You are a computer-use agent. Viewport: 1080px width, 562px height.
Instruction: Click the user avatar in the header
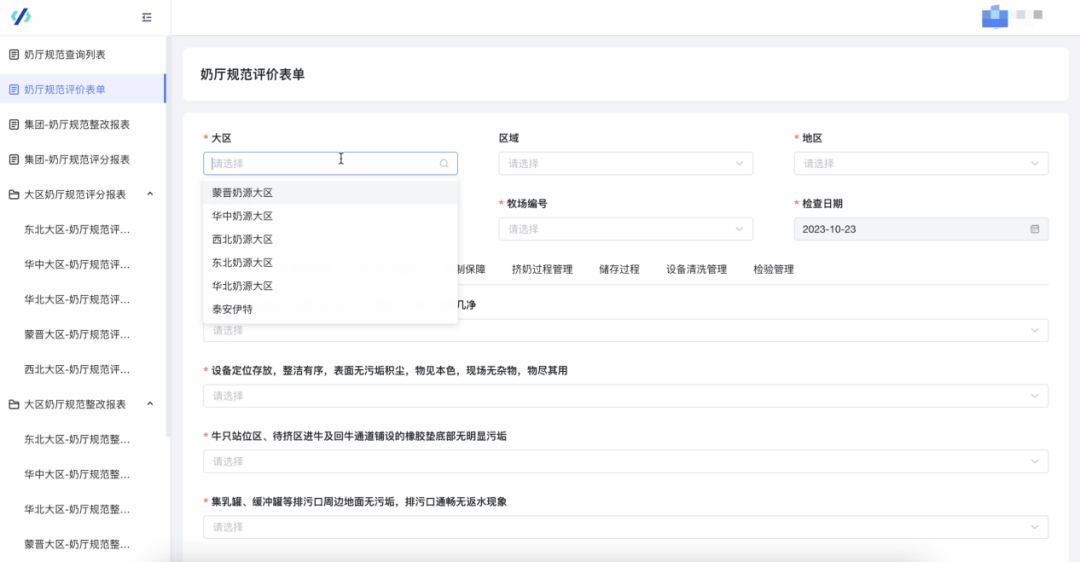995,16
